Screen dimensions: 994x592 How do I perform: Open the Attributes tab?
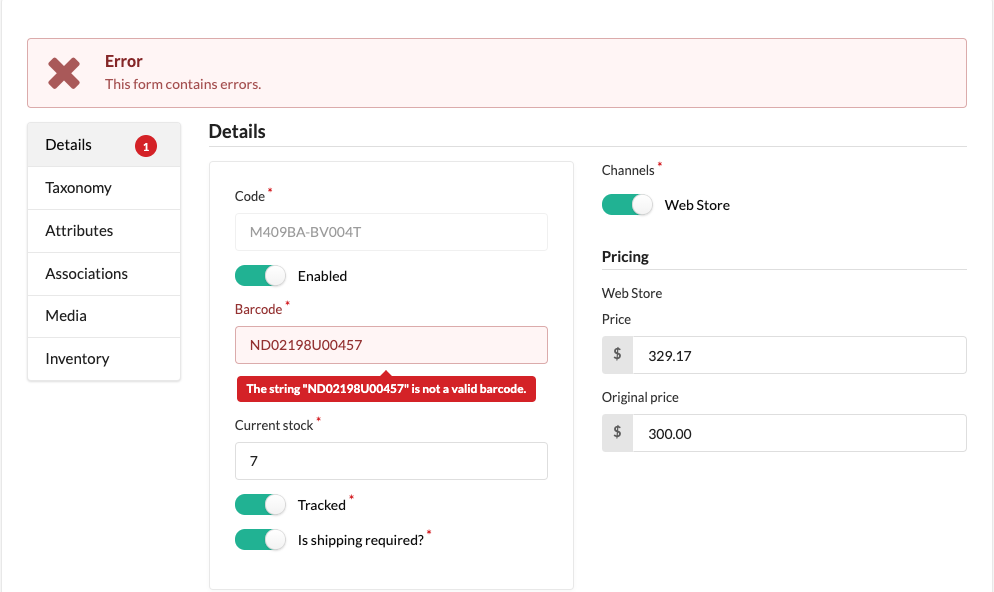104,231
